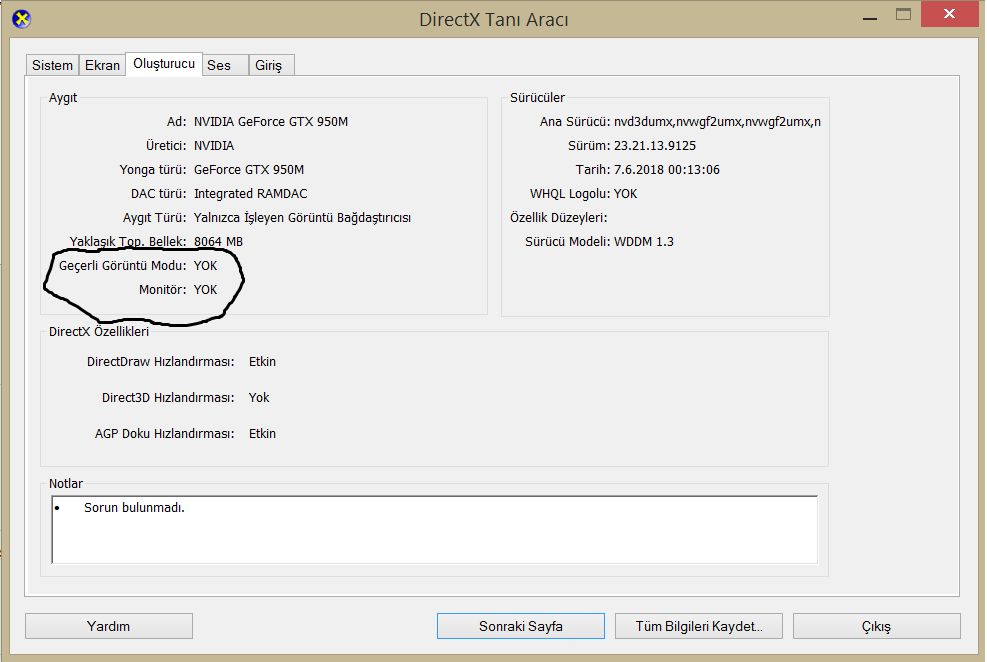Click the Sürücü Modeli value 'WDDM 1.3'

click(x=644, y=242)
